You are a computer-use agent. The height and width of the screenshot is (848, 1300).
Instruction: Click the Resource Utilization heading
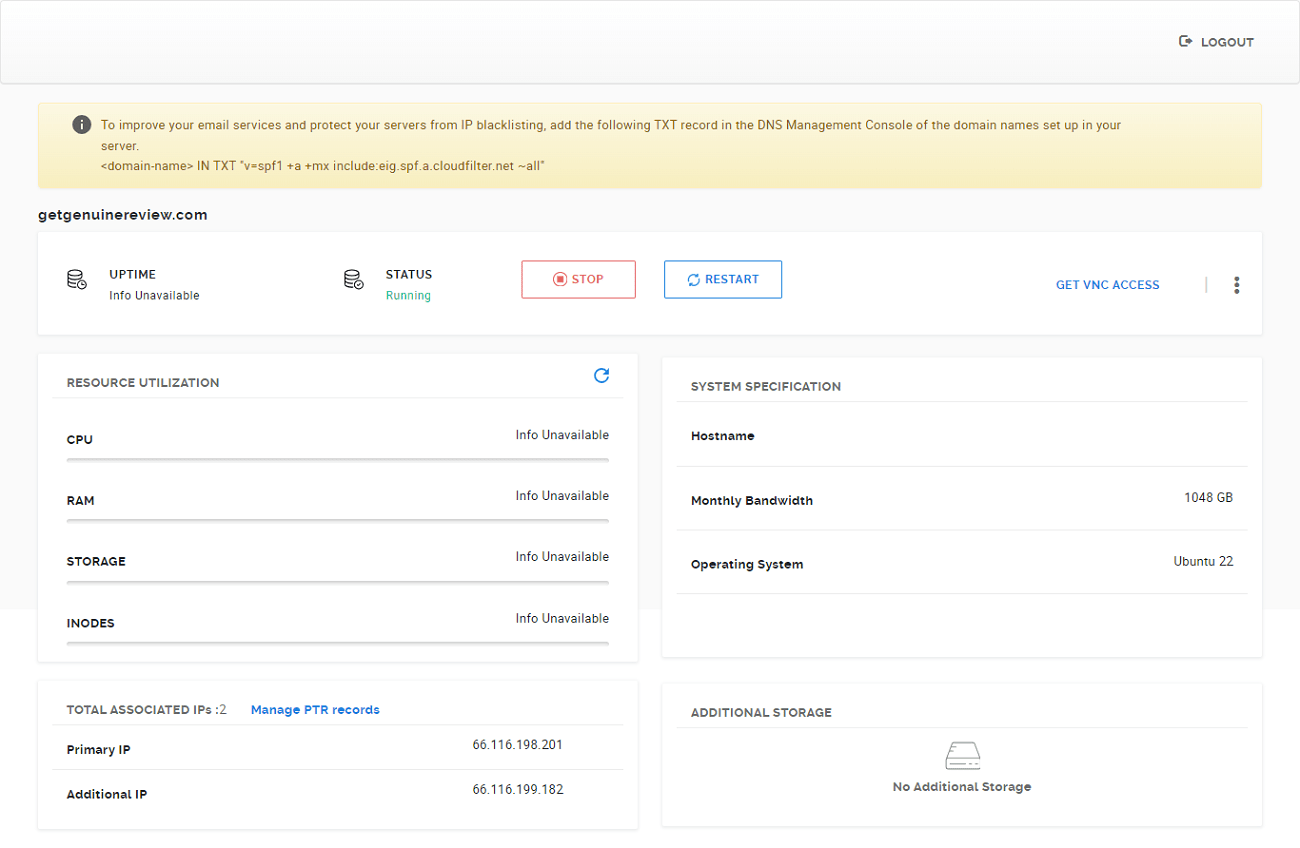(143, 383)
